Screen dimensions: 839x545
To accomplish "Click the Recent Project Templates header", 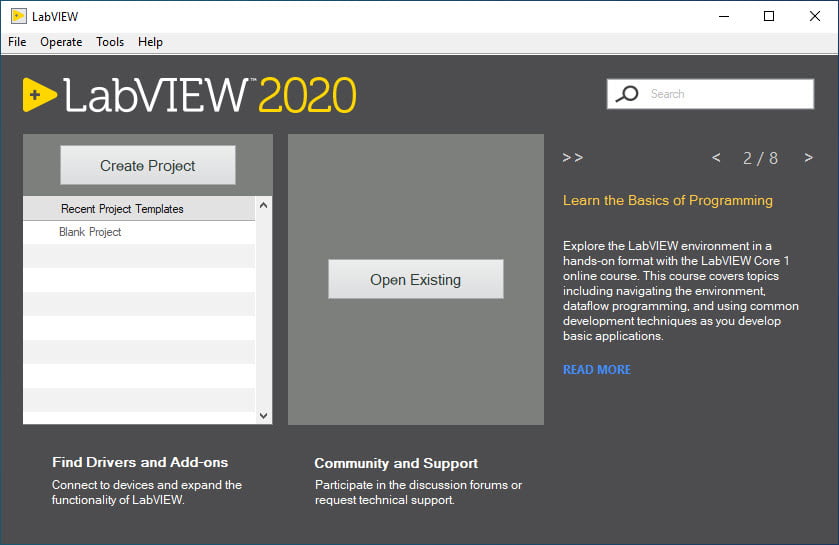I will click(x=139, y=209).
